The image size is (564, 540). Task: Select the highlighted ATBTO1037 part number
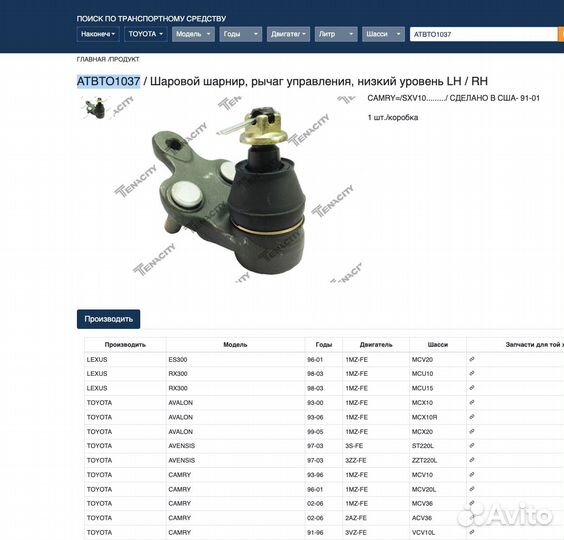pos(108,81)
